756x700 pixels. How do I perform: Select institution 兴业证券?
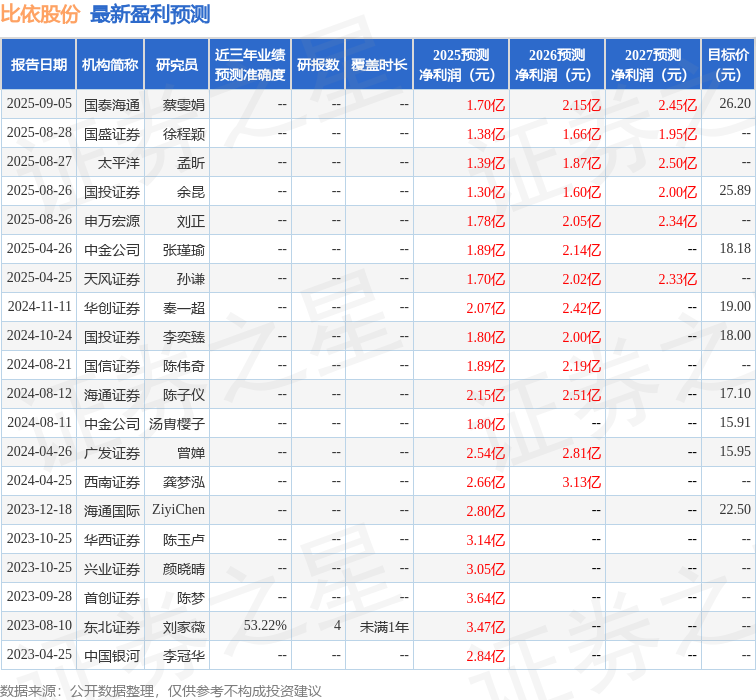(x=112, y=568)
